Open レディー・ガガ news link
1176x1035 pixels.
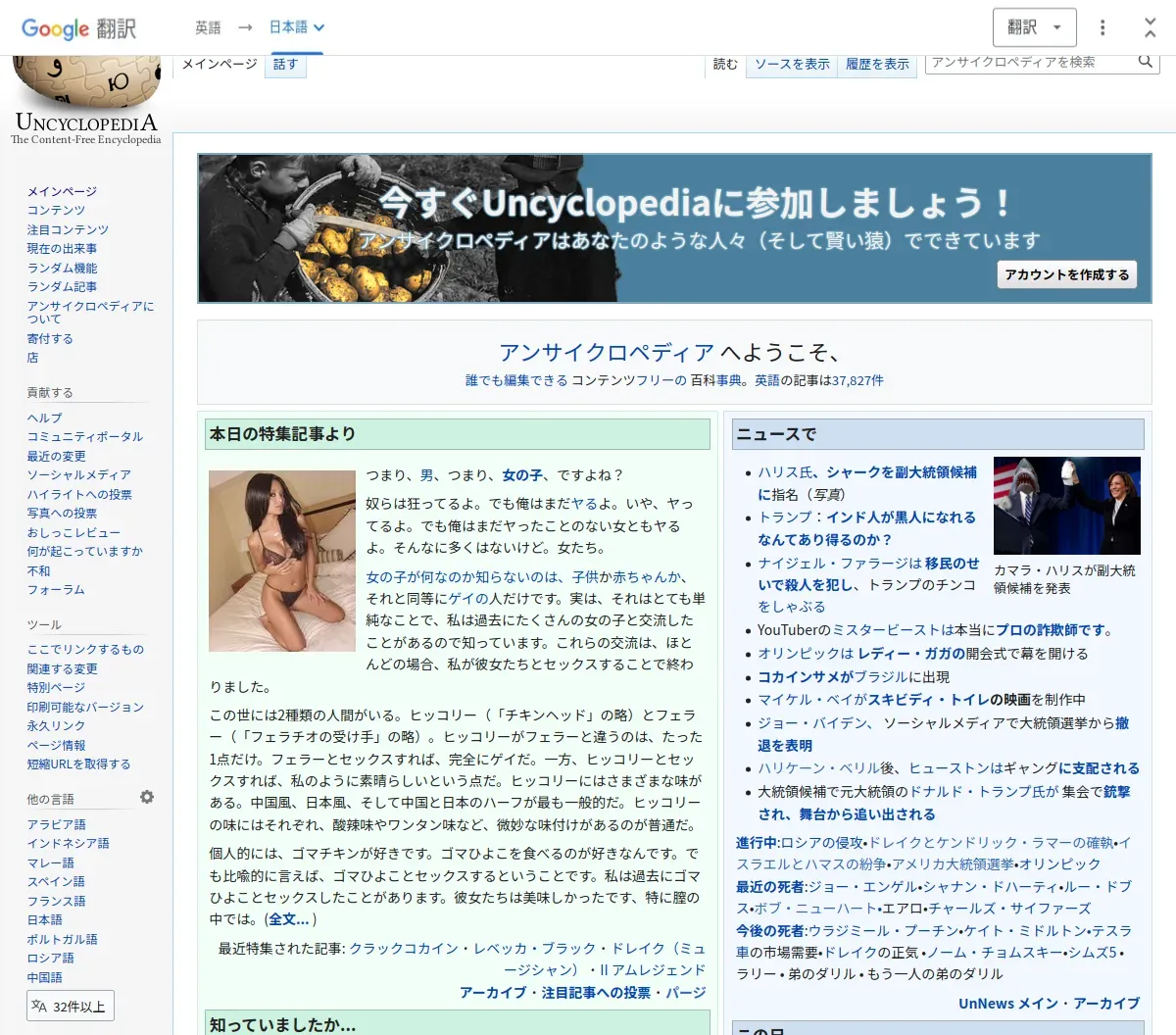click(x=910, y=653)
